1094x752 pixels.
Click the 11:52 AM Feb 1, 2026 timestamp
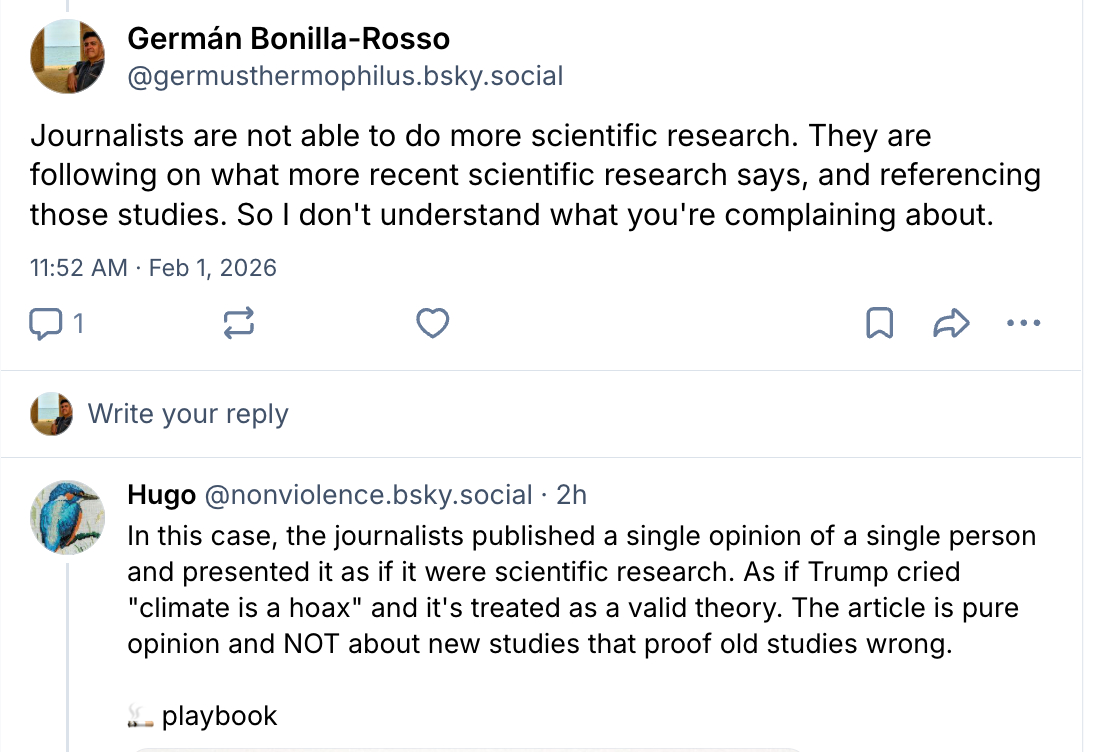[x=153, y=268]
